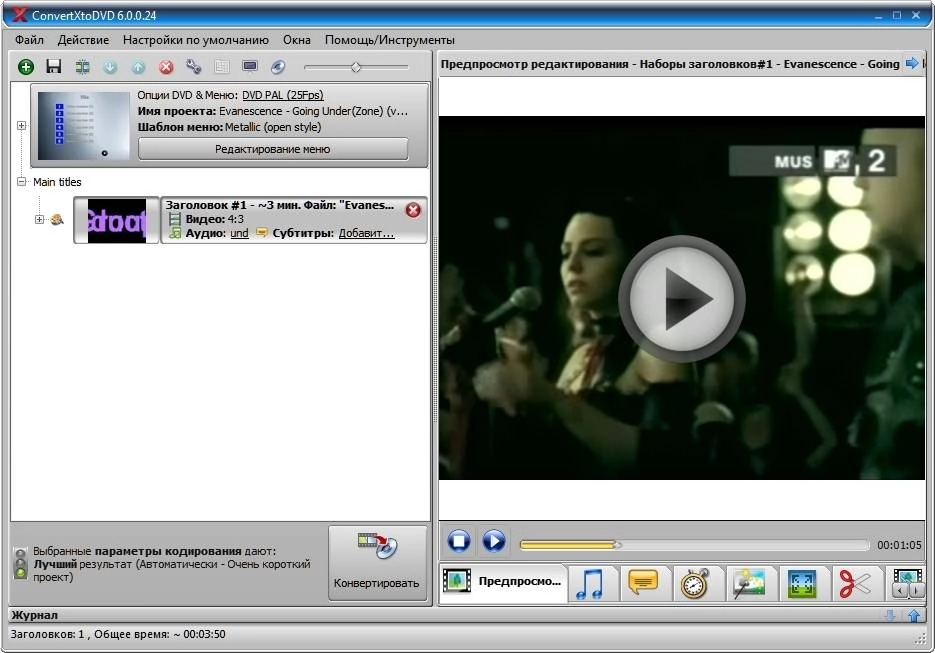Click the large play overlay on the preview
The image size is (935, 653).
tap(682, 298)
